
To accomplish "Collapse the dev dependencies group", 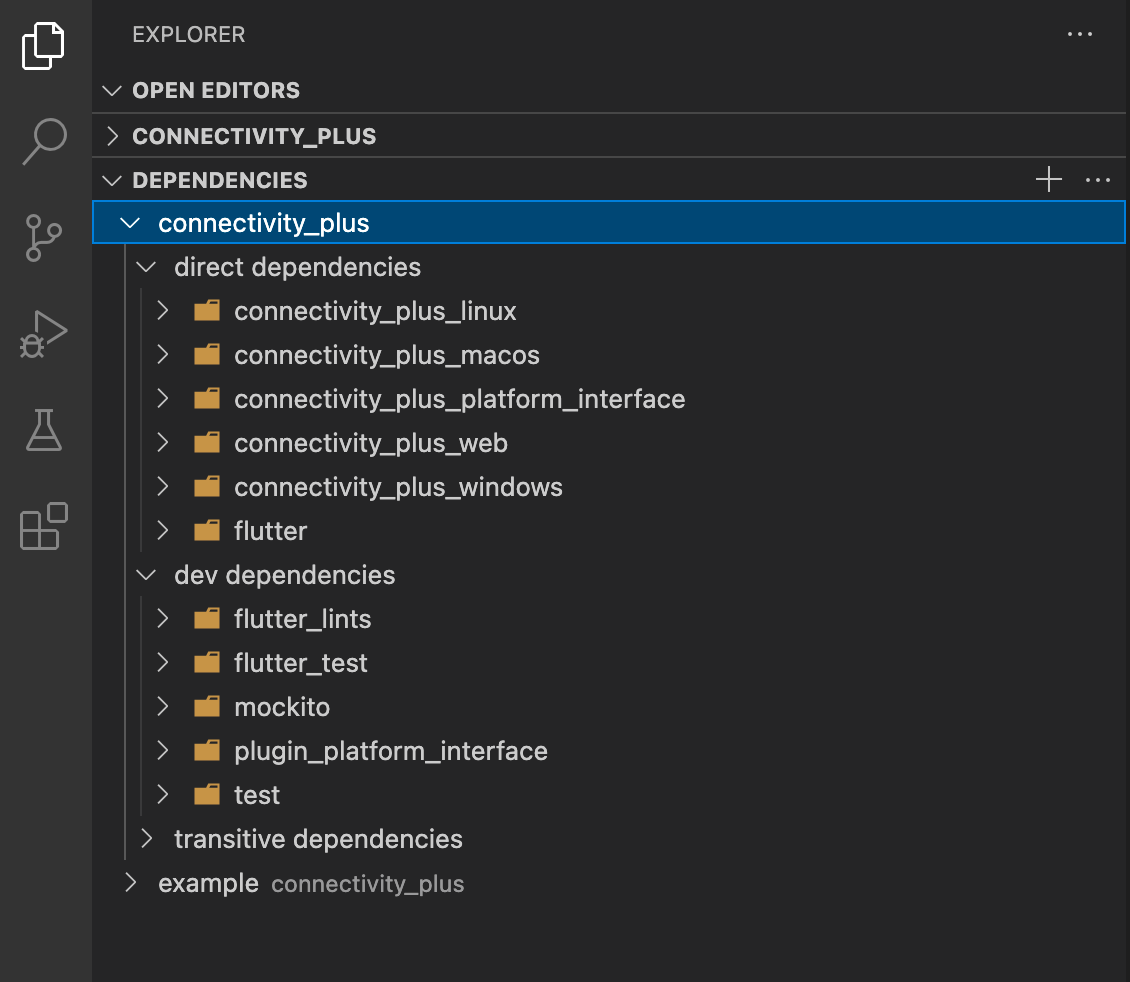I will click(x=146, y=576).
